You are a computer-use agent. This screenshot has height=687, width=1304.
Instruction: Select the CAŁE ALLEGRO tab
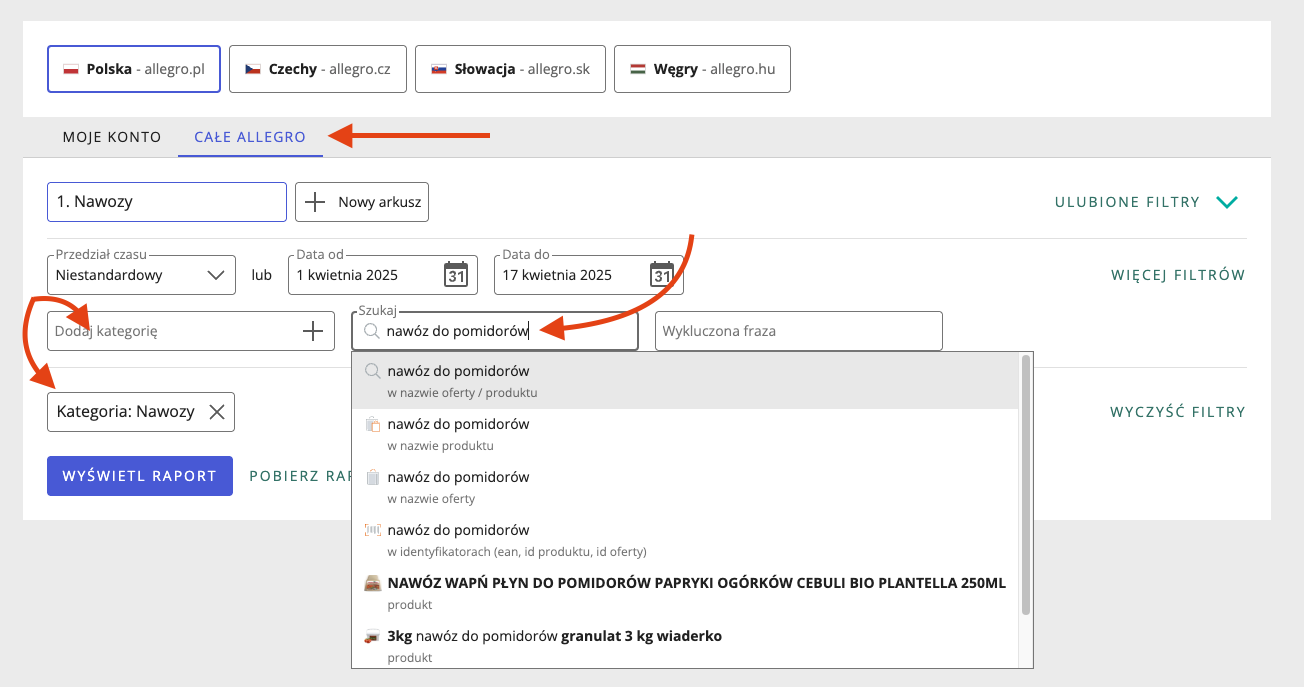(x=249, y=137)
